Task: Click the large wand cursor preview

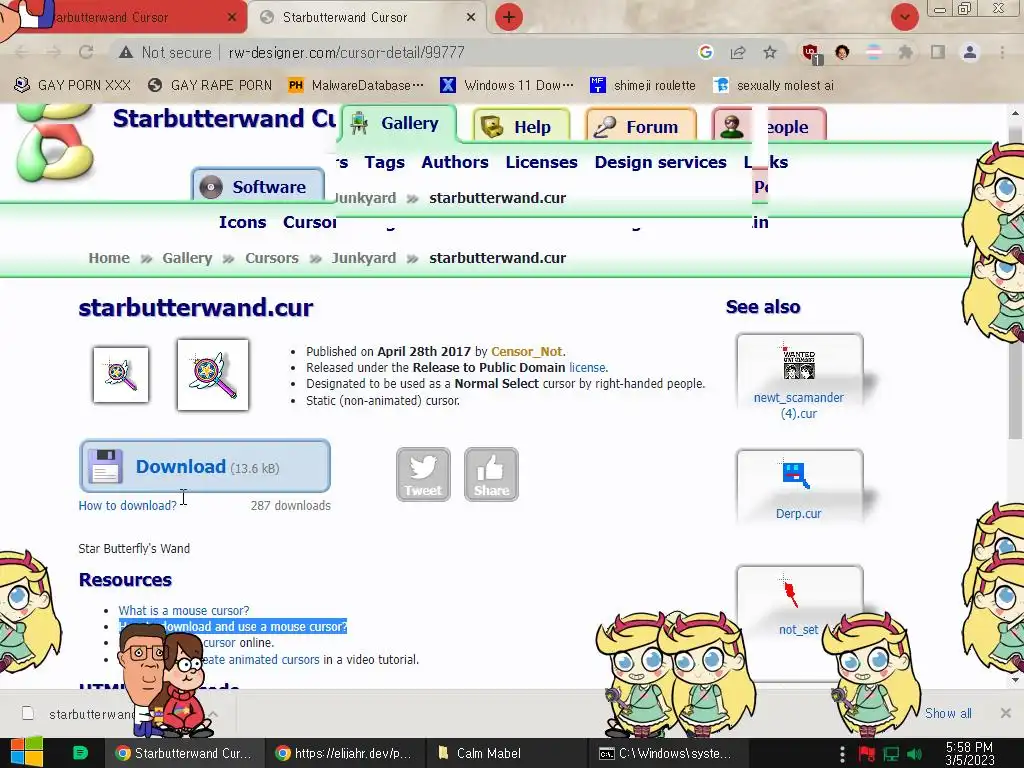Action: coord(213,375)
